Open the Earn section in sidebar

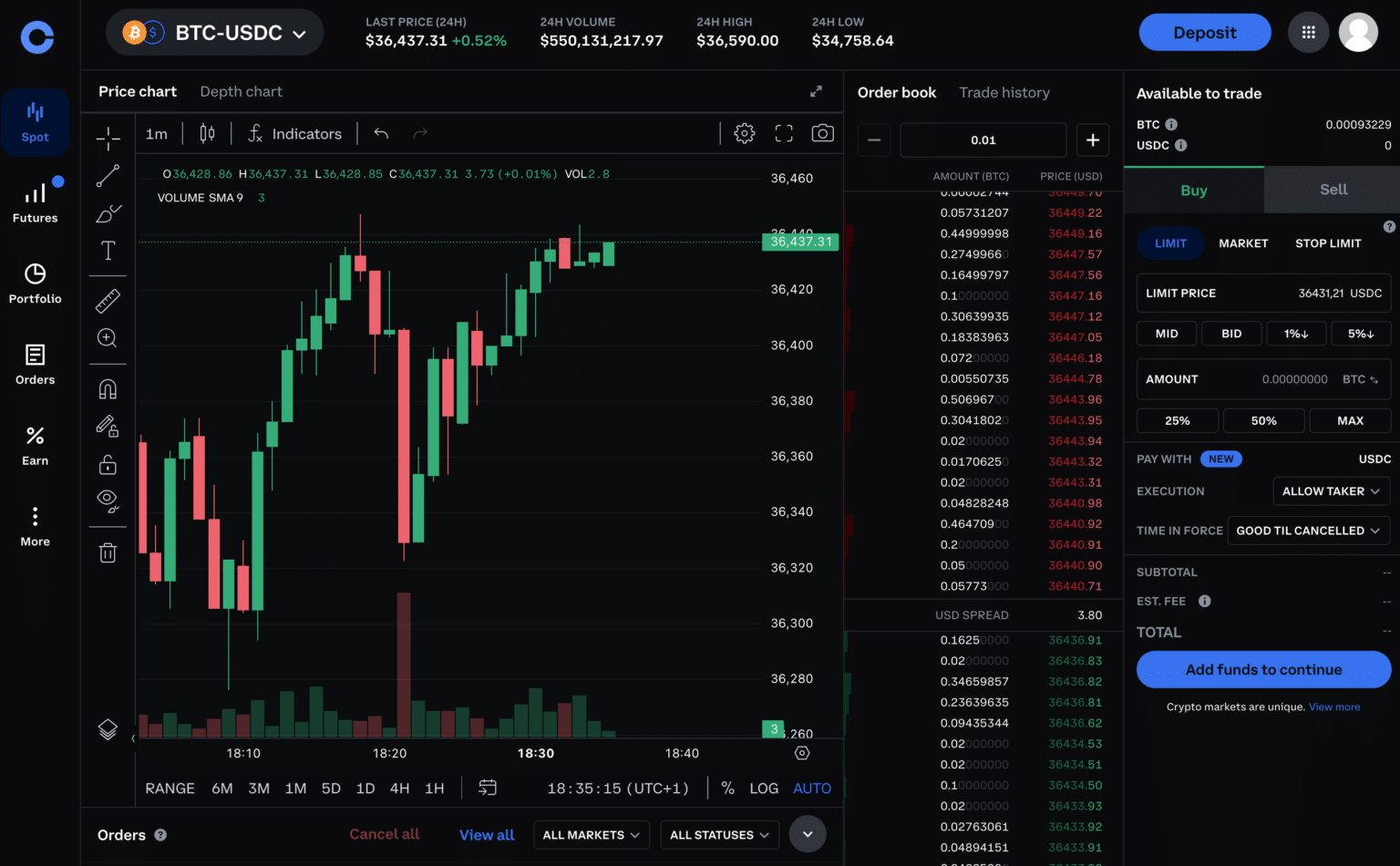click(35, 446)
